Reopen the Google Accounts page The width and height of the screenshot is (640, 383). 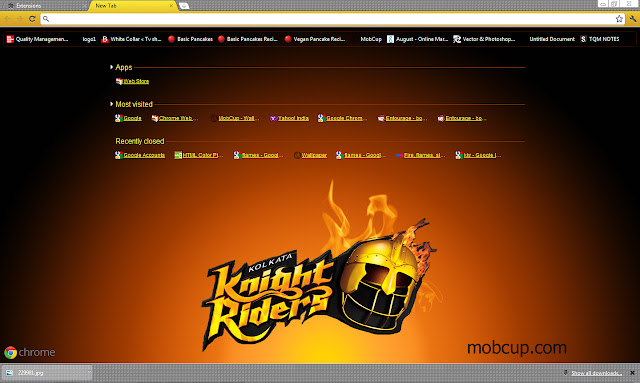click(140, 155)
